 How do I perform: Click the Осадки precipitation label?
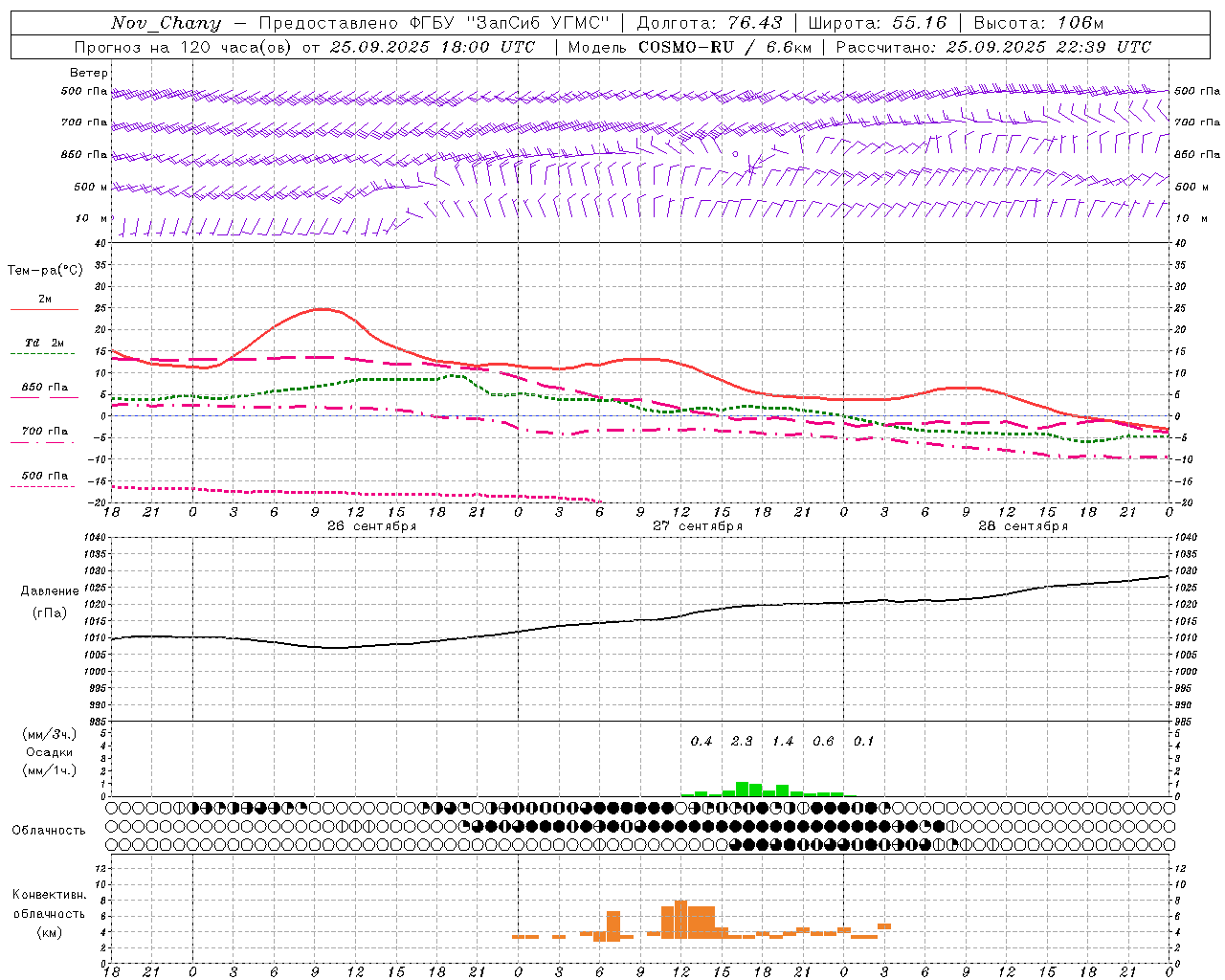coord(48,752)
